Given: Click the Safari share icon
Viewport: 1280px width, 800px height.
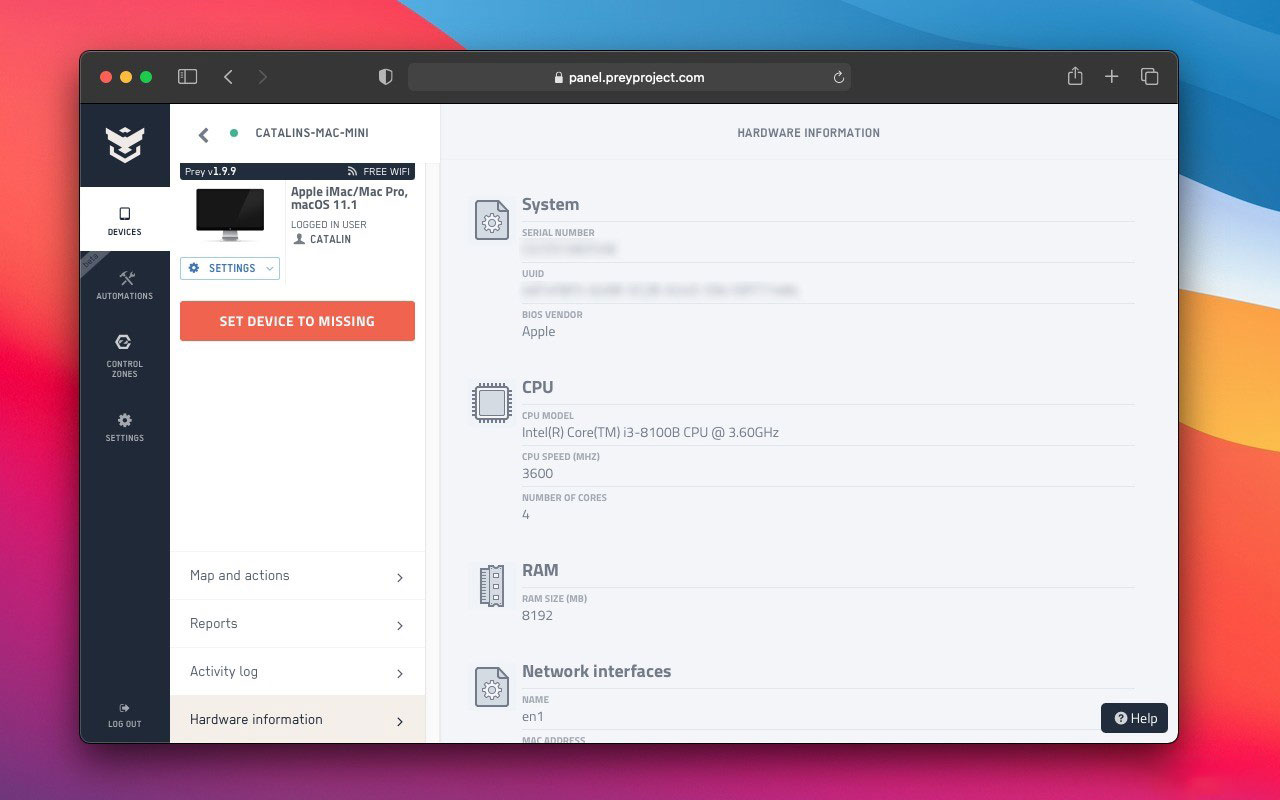Looking at the screenshot, I should click(x=1075, y=77).
